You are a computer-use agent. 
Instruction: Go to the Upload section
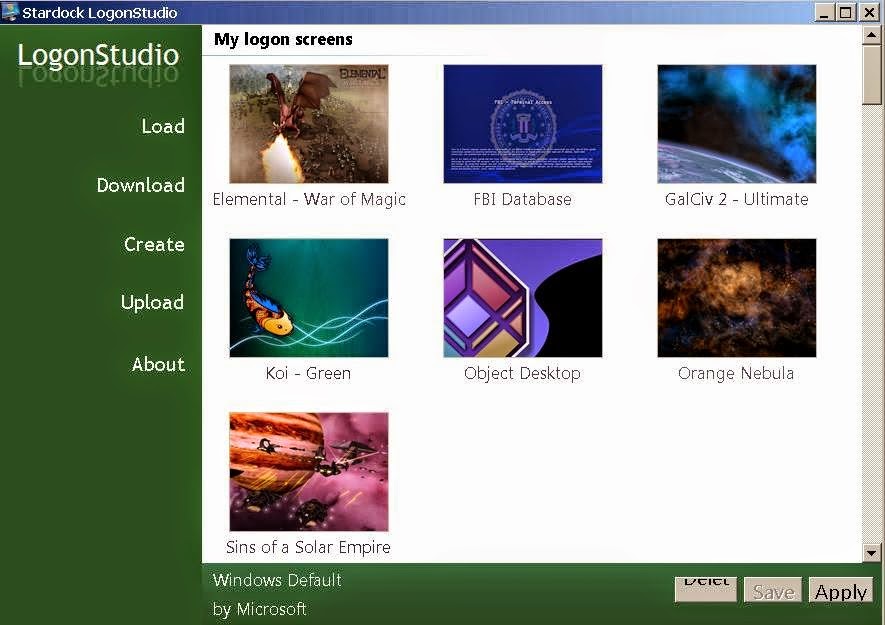pyautogui.click(x=152, y=303)
